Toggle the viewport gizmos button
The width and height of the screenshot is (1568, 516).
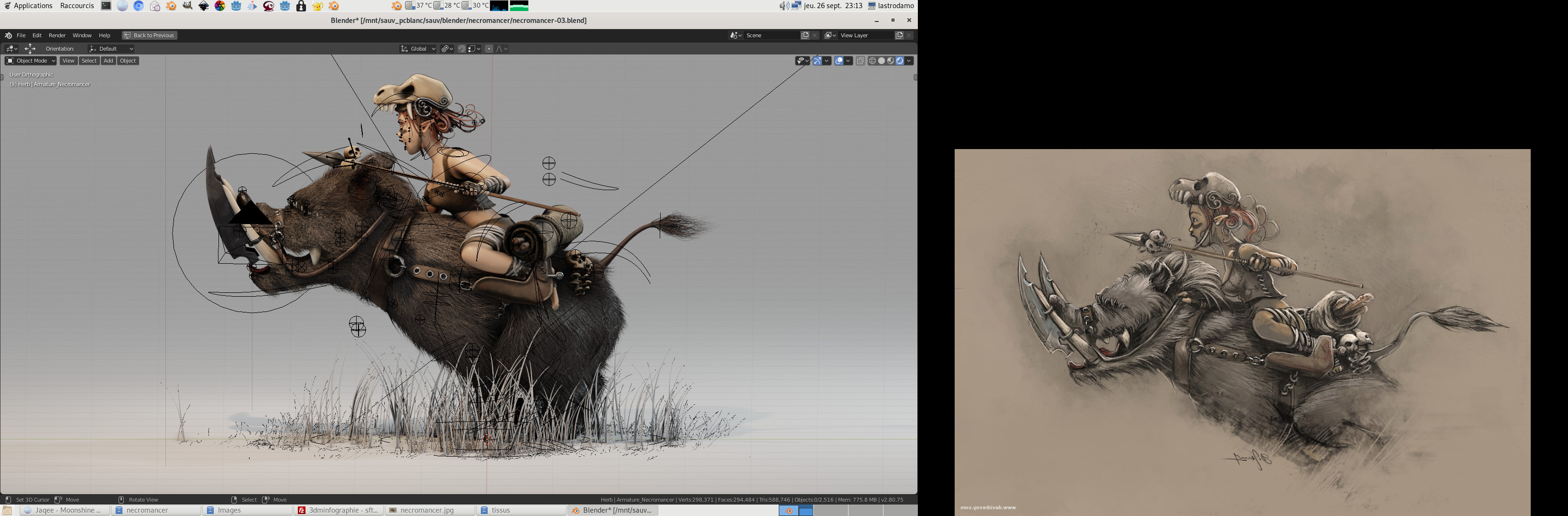point(817,61)
